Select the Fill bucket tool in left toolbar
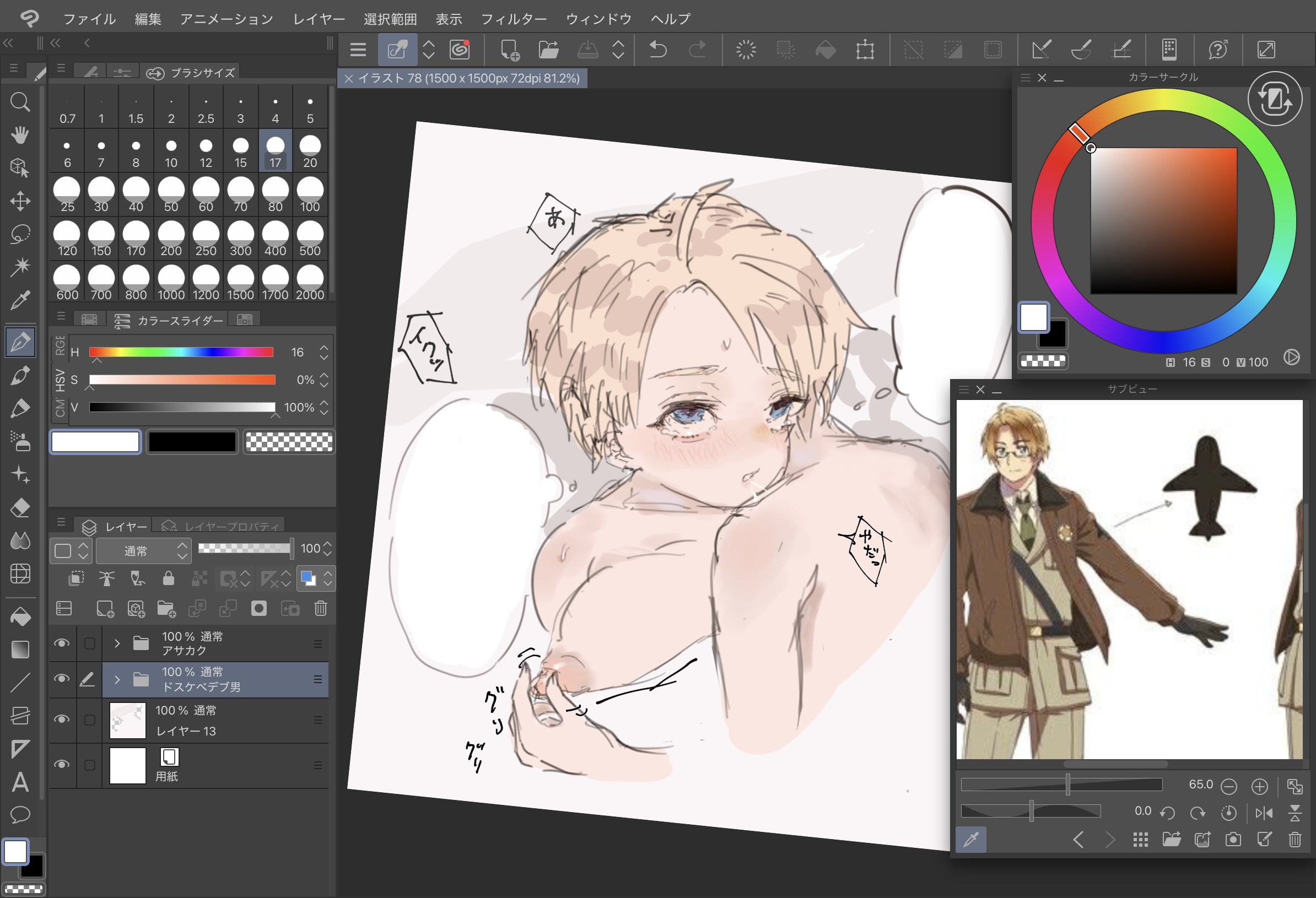 (20, 616)
